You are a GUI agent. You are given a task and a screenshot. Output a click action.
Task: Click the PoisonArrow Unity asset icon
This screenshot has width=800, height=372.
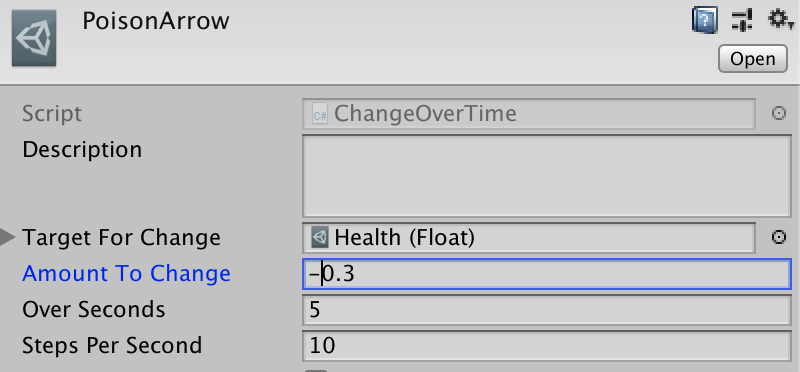pyautogui.click(x=34, y=38)
